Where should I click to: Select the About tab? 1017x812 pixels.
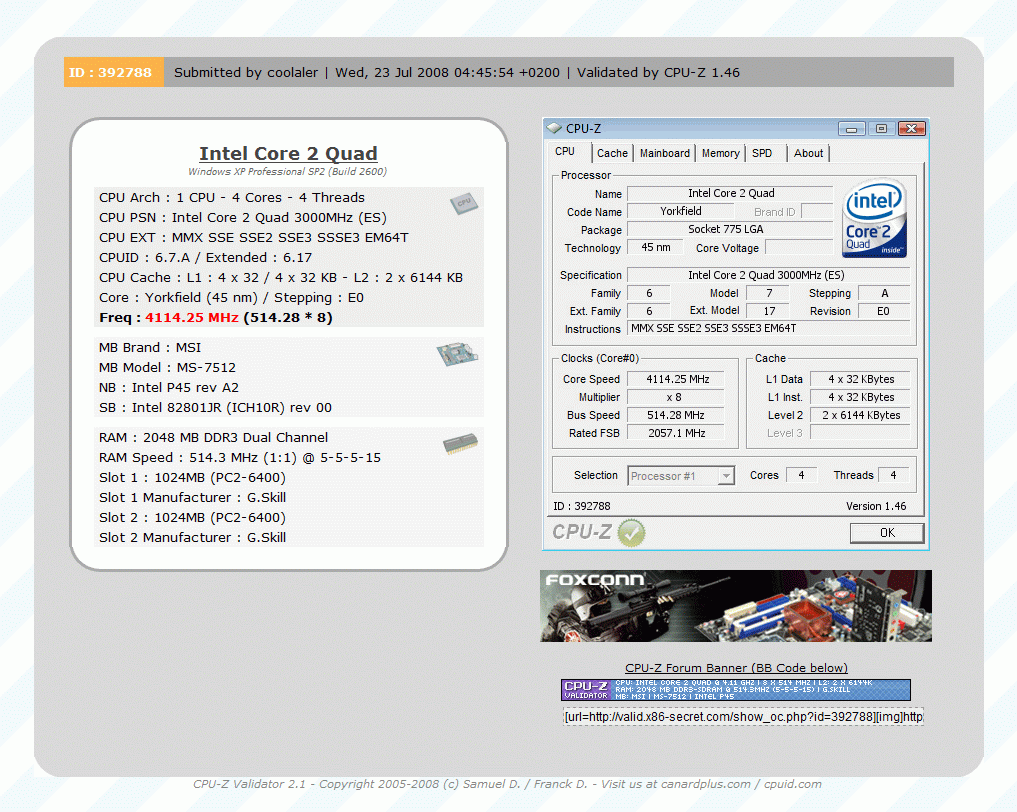(808, 153)
